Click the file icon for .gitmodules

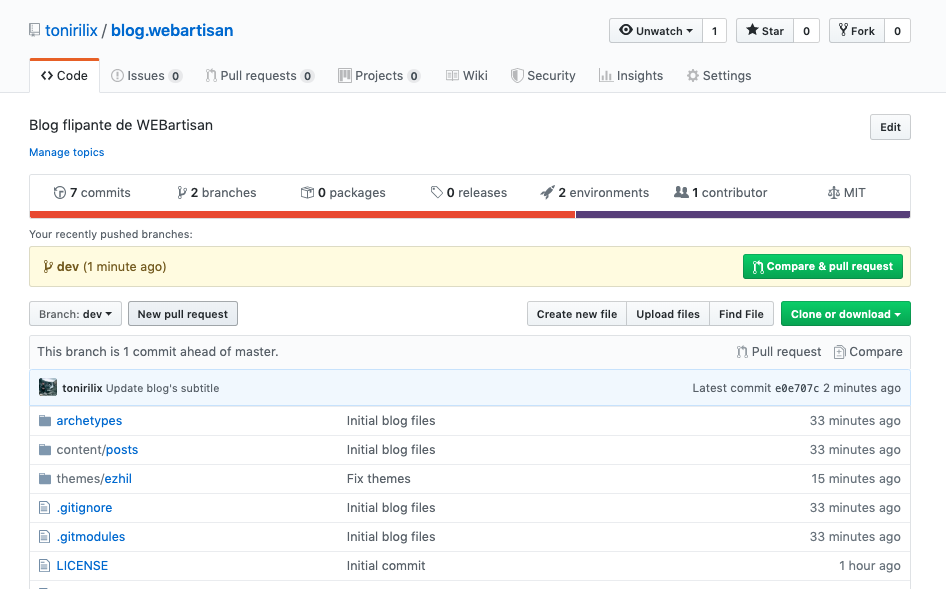pos(44,536)
